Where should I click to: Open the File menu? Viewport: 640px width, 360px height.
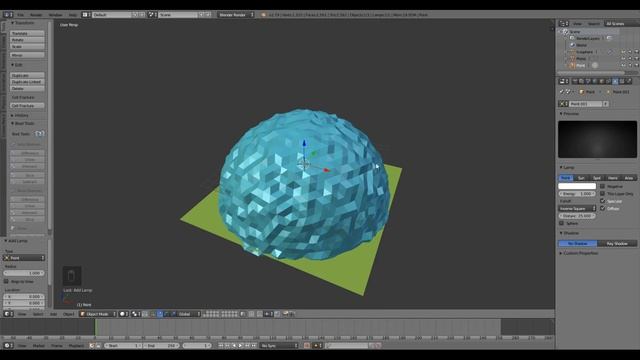[20, 15]
